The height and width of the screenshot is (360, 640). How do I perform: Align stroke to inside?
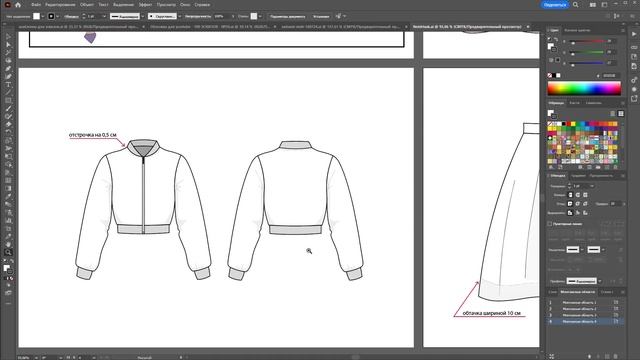578,213
